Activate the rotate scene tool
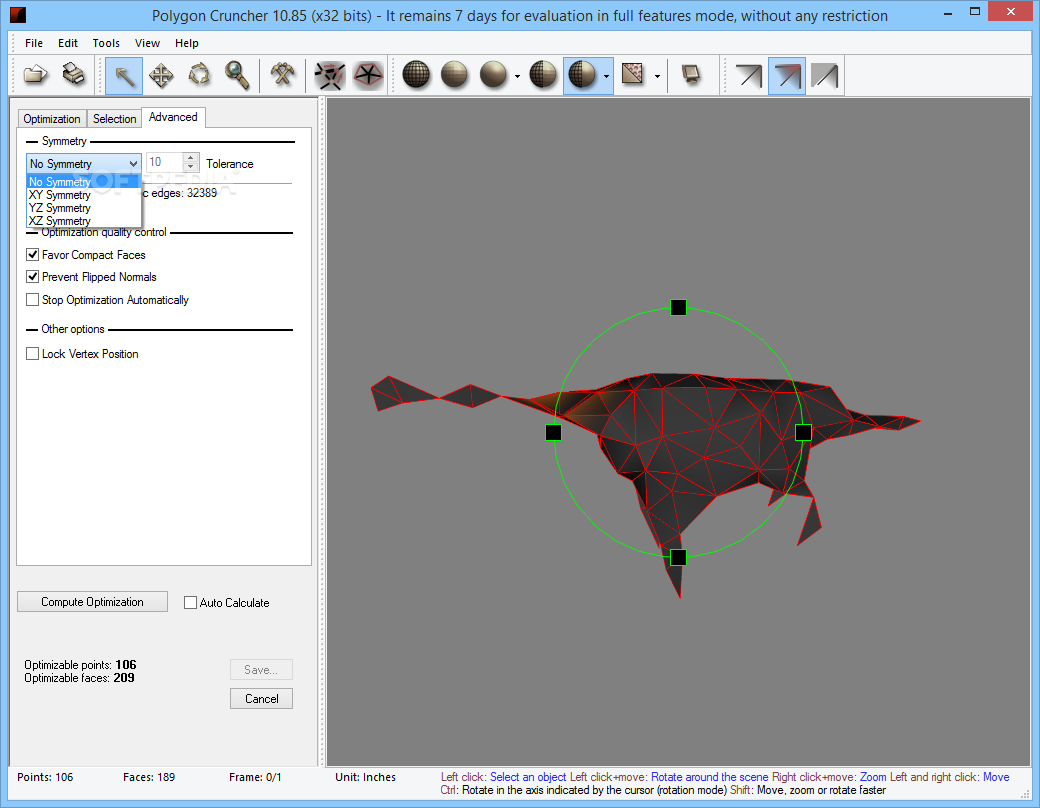 pyautogui.click(x=199, y=76)
